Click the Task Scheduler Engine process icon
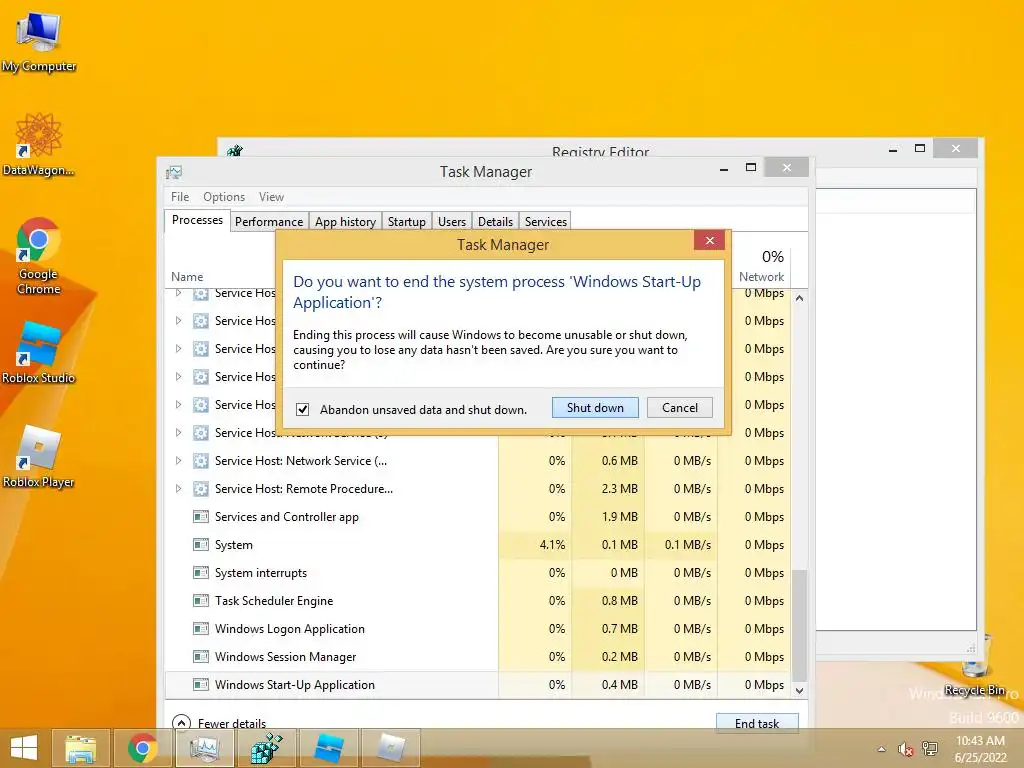The width and height of the screenshot is (1024, 768). 200,601
